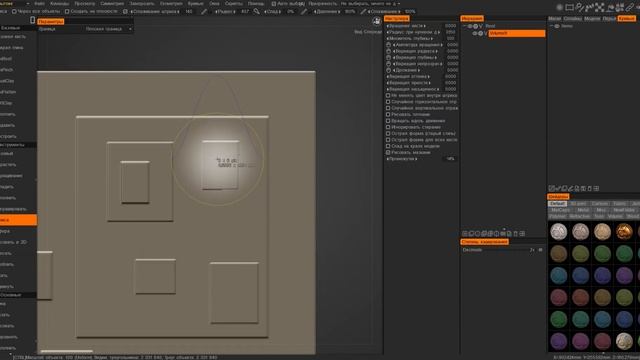Expand the Инструменты section header

tap(18, 145)
